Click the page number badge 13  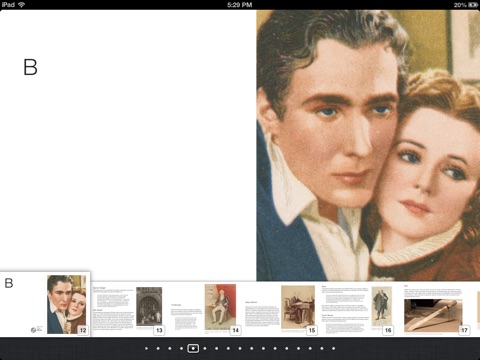click(159, 330)
